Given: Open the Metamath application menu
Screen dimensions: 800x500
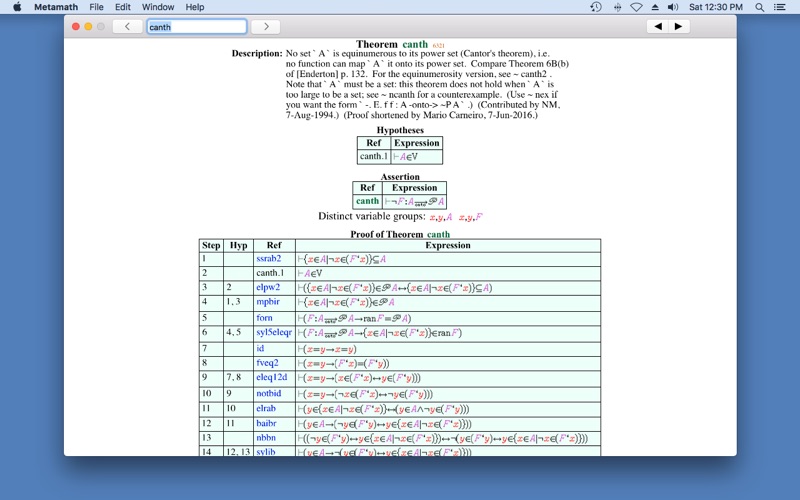Looking at the screenshot, I should (56, 7).
